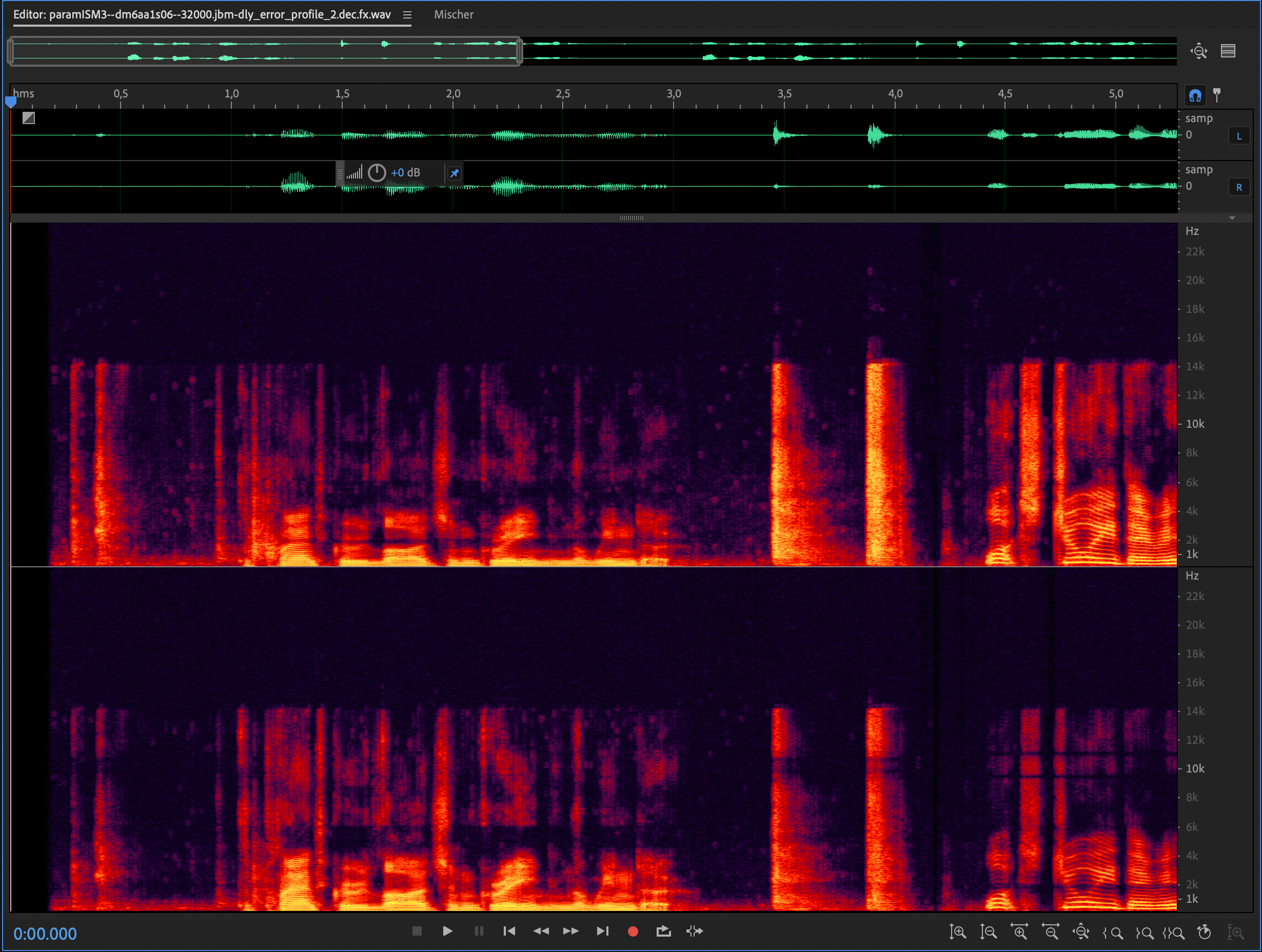Click zoom out full icon beside overview
This screenshot has height=952, width=1262.
[1199, 51]
